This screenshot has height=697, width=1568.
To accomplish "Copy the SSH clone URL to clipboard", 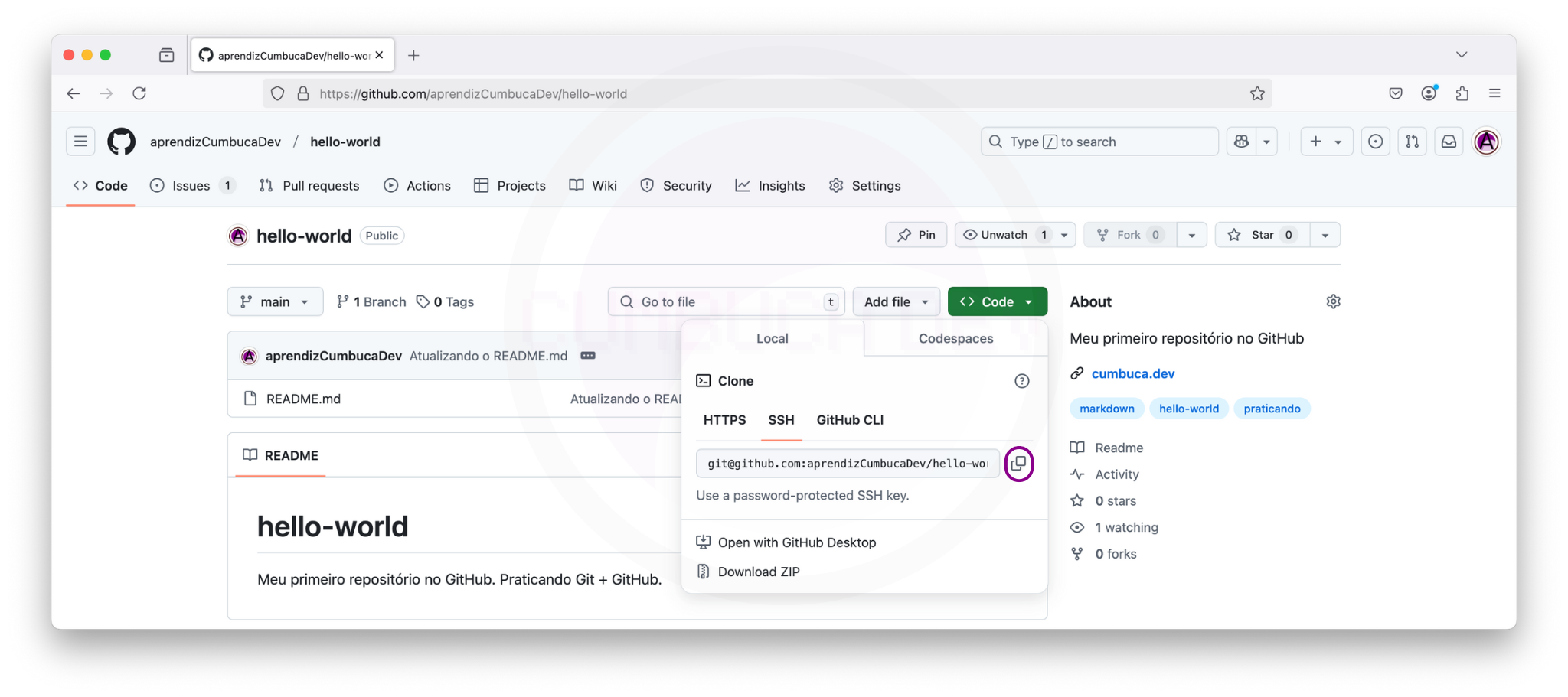I will point(1018,464).
